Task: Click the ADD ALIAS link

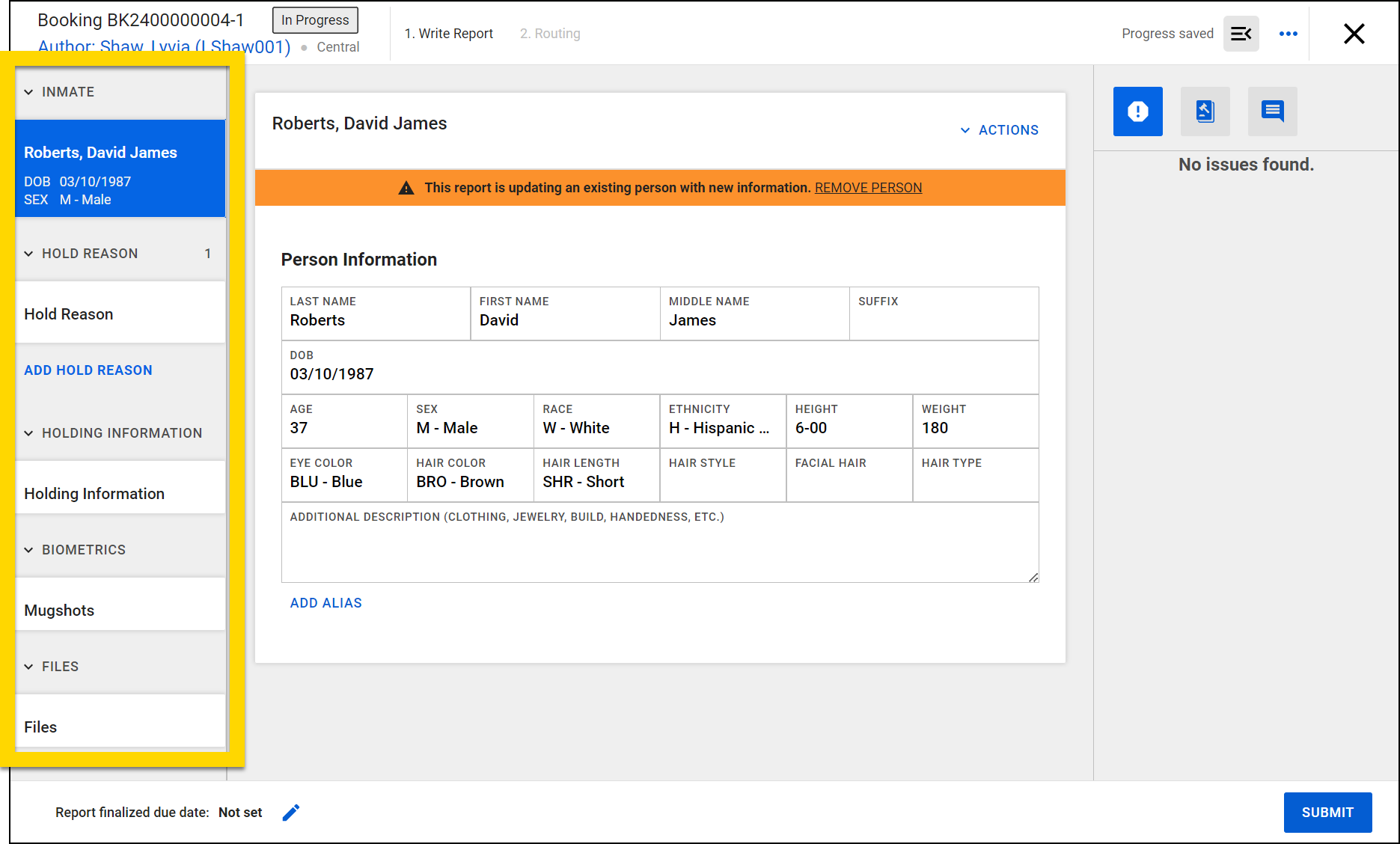Action: point(325,602)
